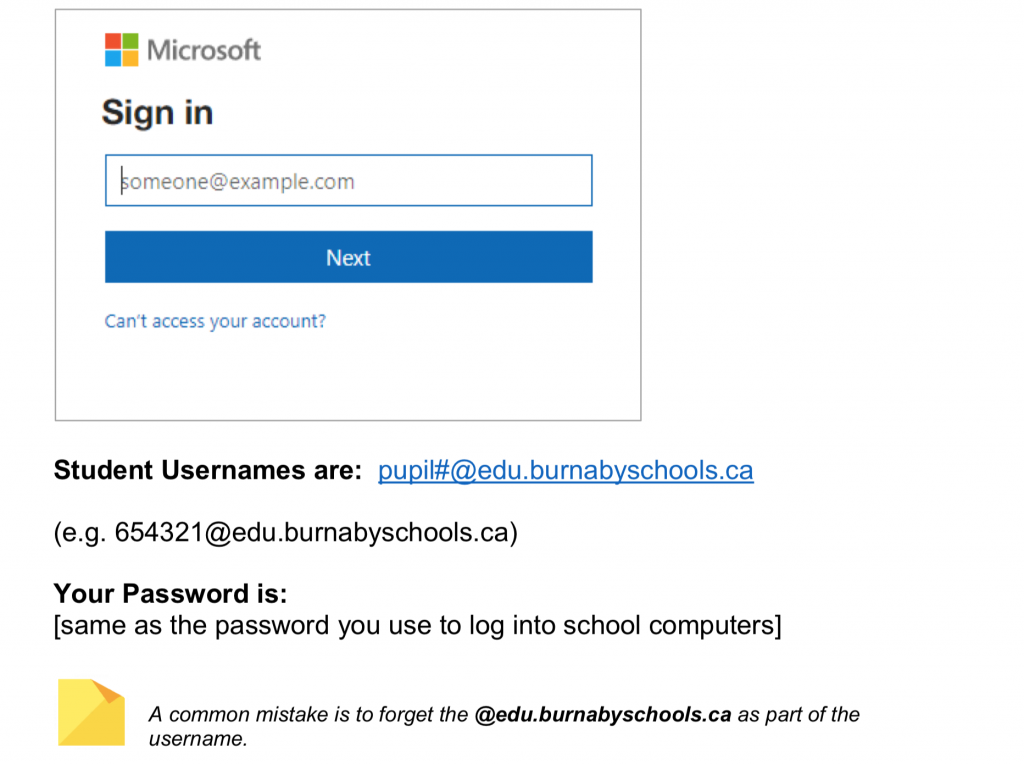The width and height of the screenshot is (1024, 764).
Task: Click the yellow square in Microsoft logo
Action: [130, 58]
